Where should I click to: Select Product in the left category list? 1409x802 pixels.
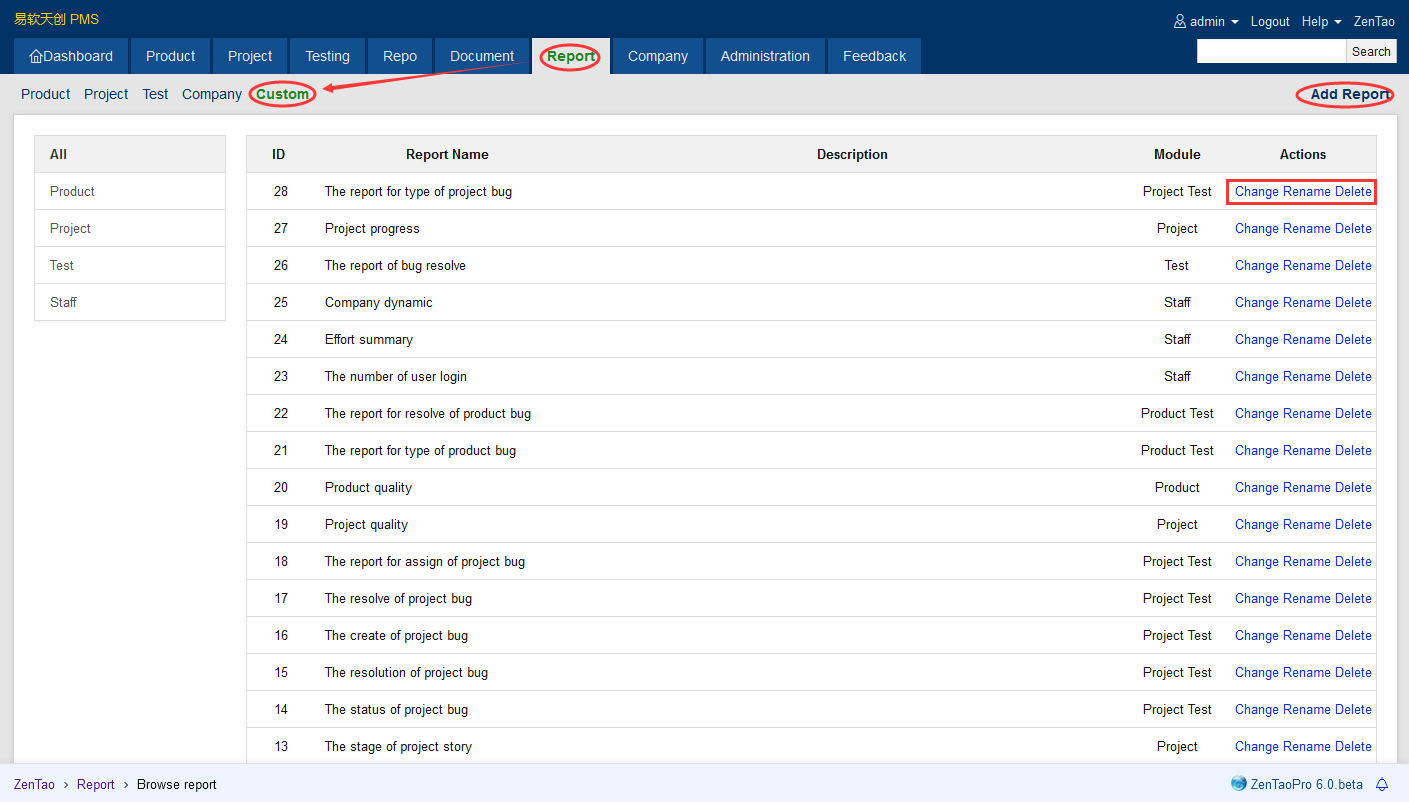(72, 191)
